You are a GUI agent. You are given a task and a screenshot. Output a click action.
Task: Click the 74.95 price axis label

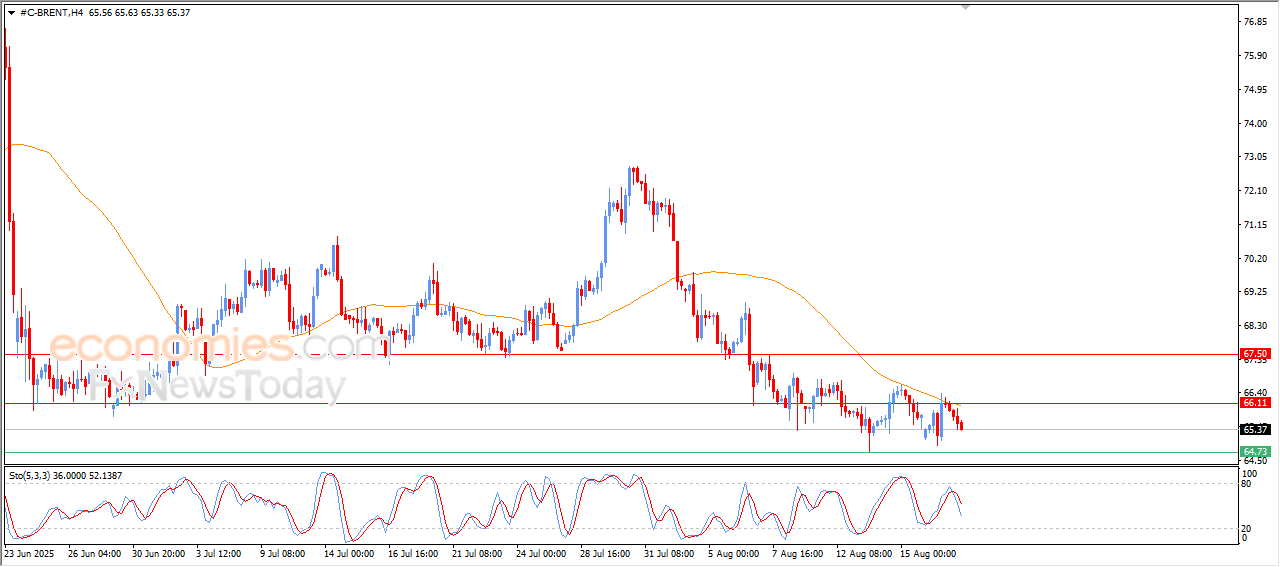coord(1255,89)
